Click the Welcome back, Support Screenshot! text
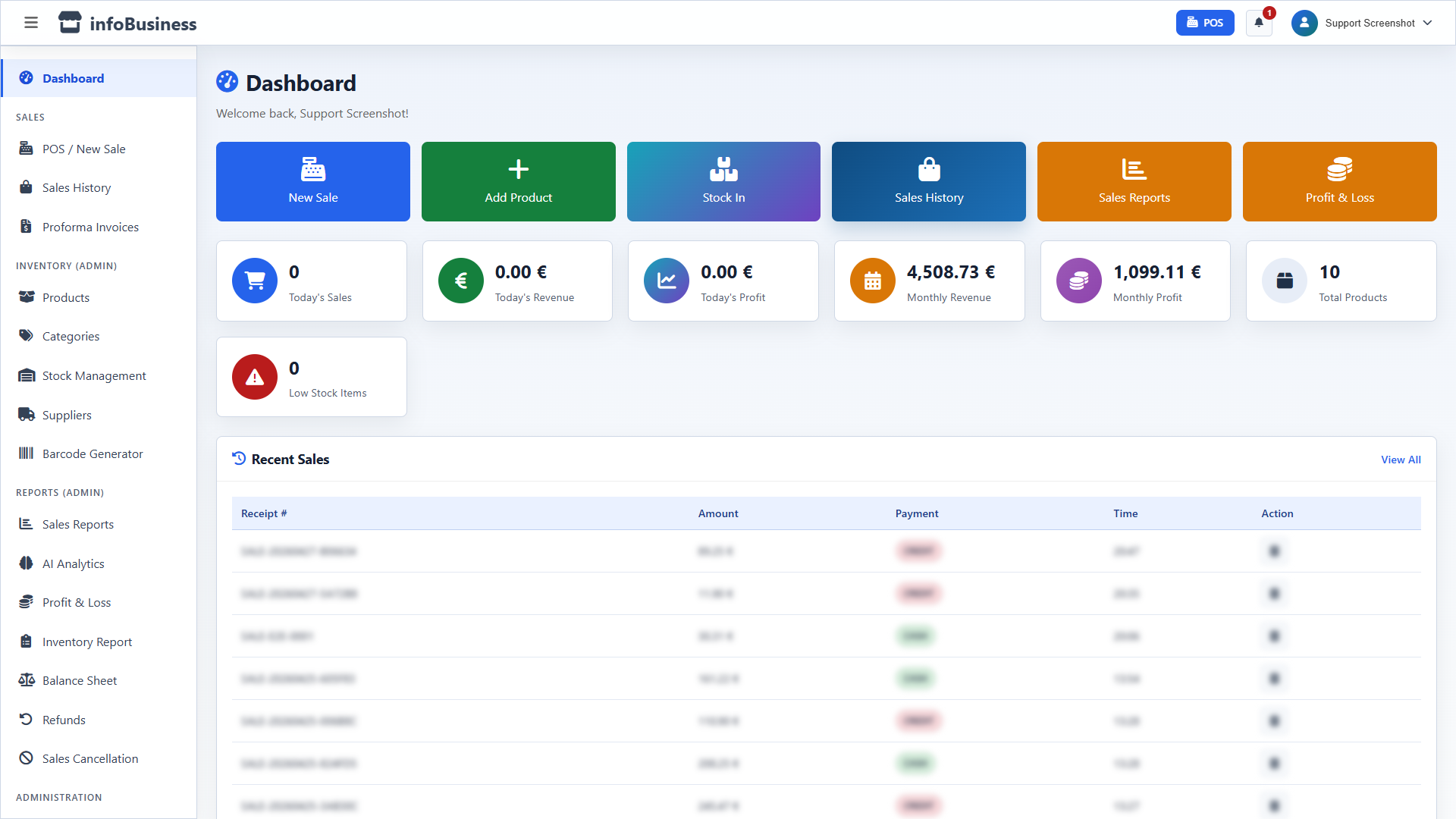1456x819 pixels. (312, 114)
